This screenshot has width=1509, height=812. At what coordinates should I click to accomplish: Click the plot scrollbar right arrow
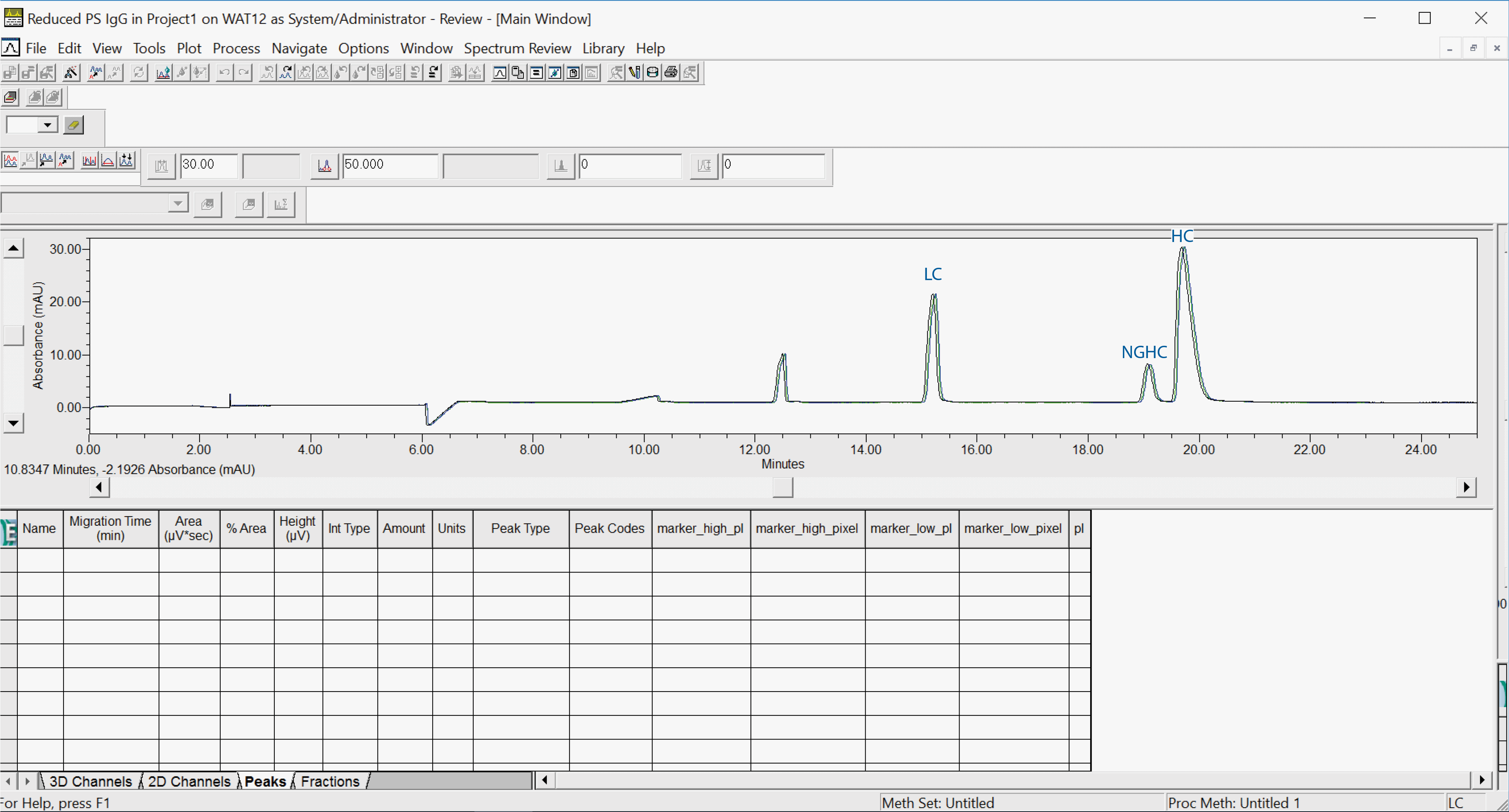[1466, 487]
